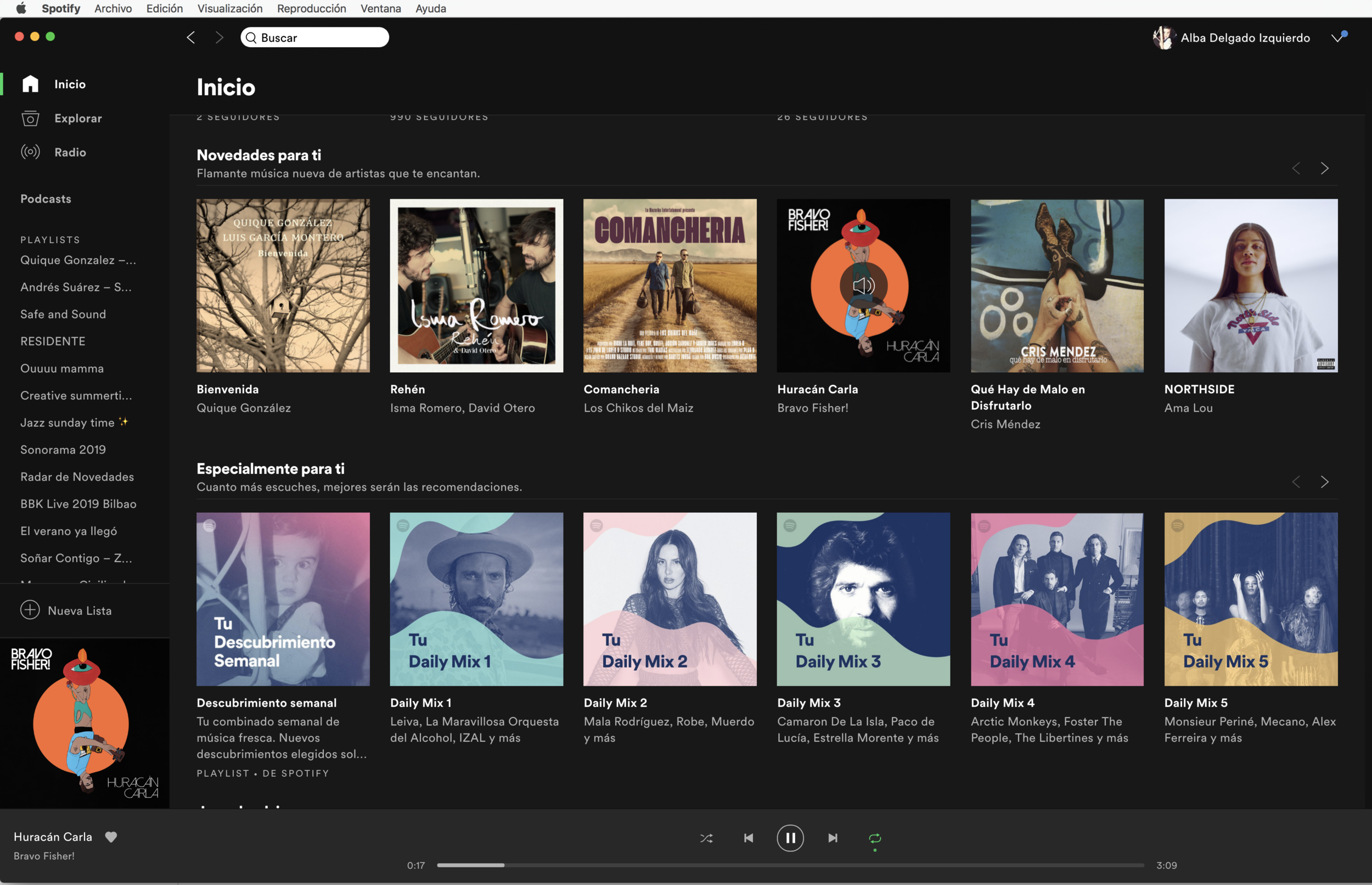This screenshot has width=1372, height=885.
Task: Go forward with the navigation arrow
Action: [219, 37]
